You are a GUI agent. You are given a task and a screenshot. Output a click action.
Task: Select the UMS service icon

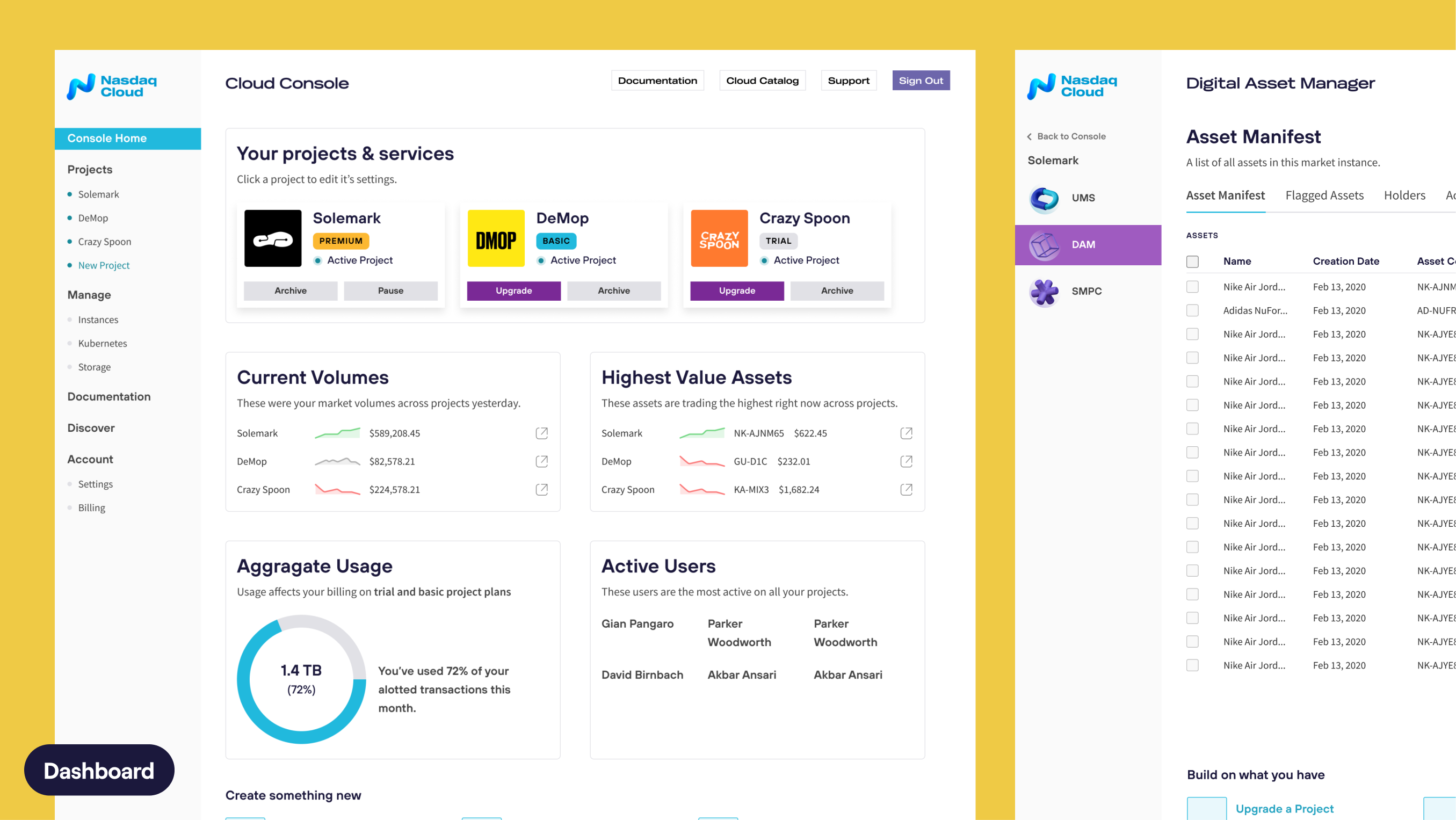(x=1044, y=198)
